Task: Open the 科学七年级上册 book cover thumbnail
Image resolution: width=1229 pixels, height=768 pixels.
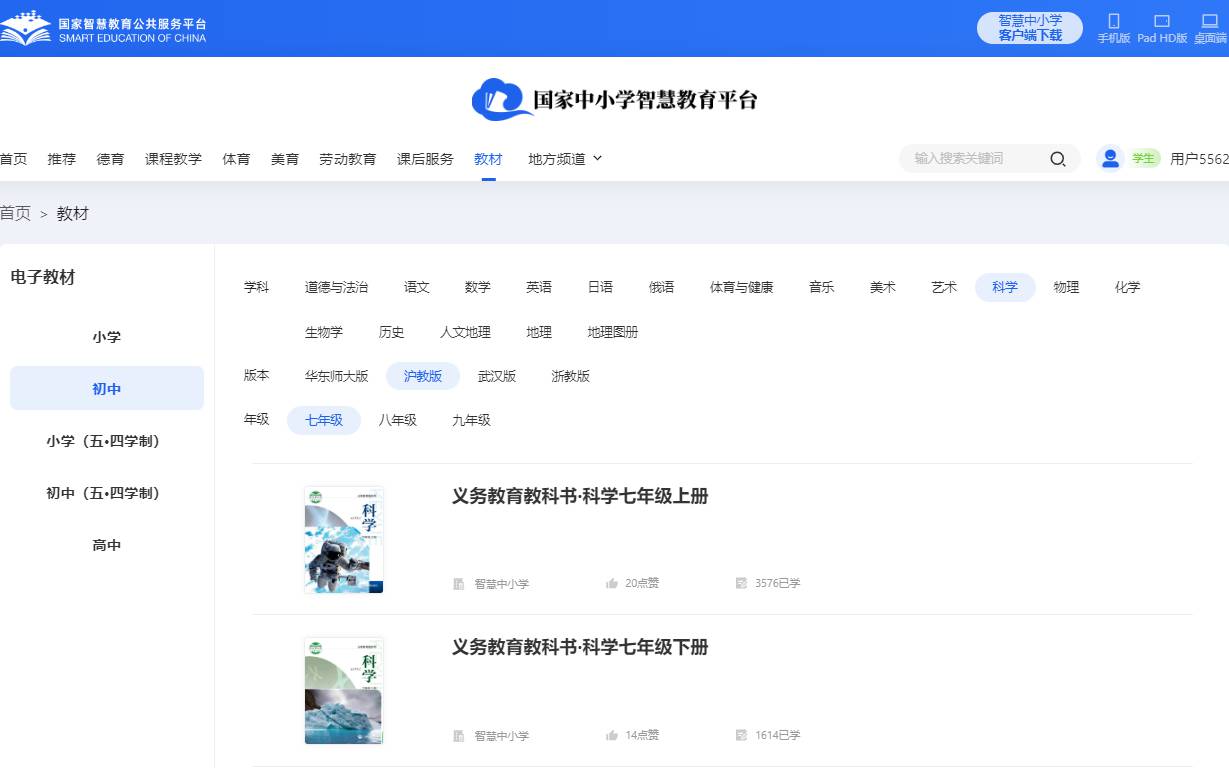Action: (x=344, y=540)
